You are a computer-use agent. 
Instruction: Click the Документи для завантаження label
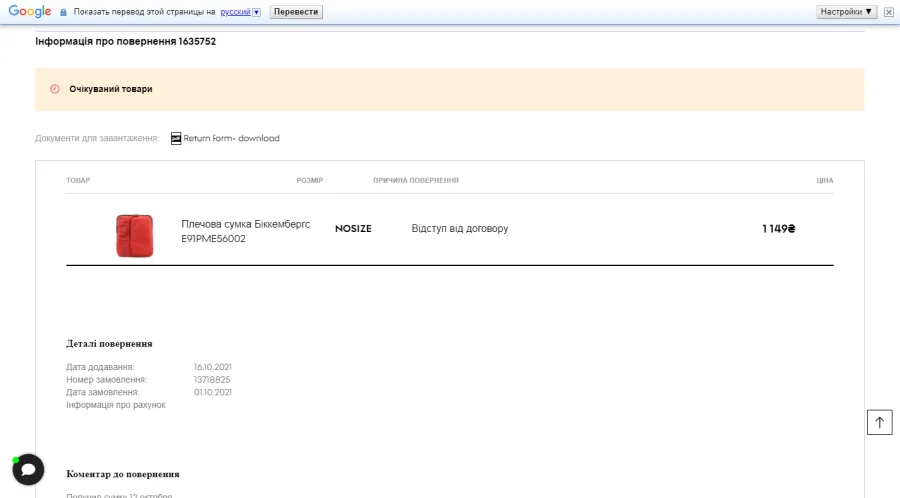coord(97,138)
